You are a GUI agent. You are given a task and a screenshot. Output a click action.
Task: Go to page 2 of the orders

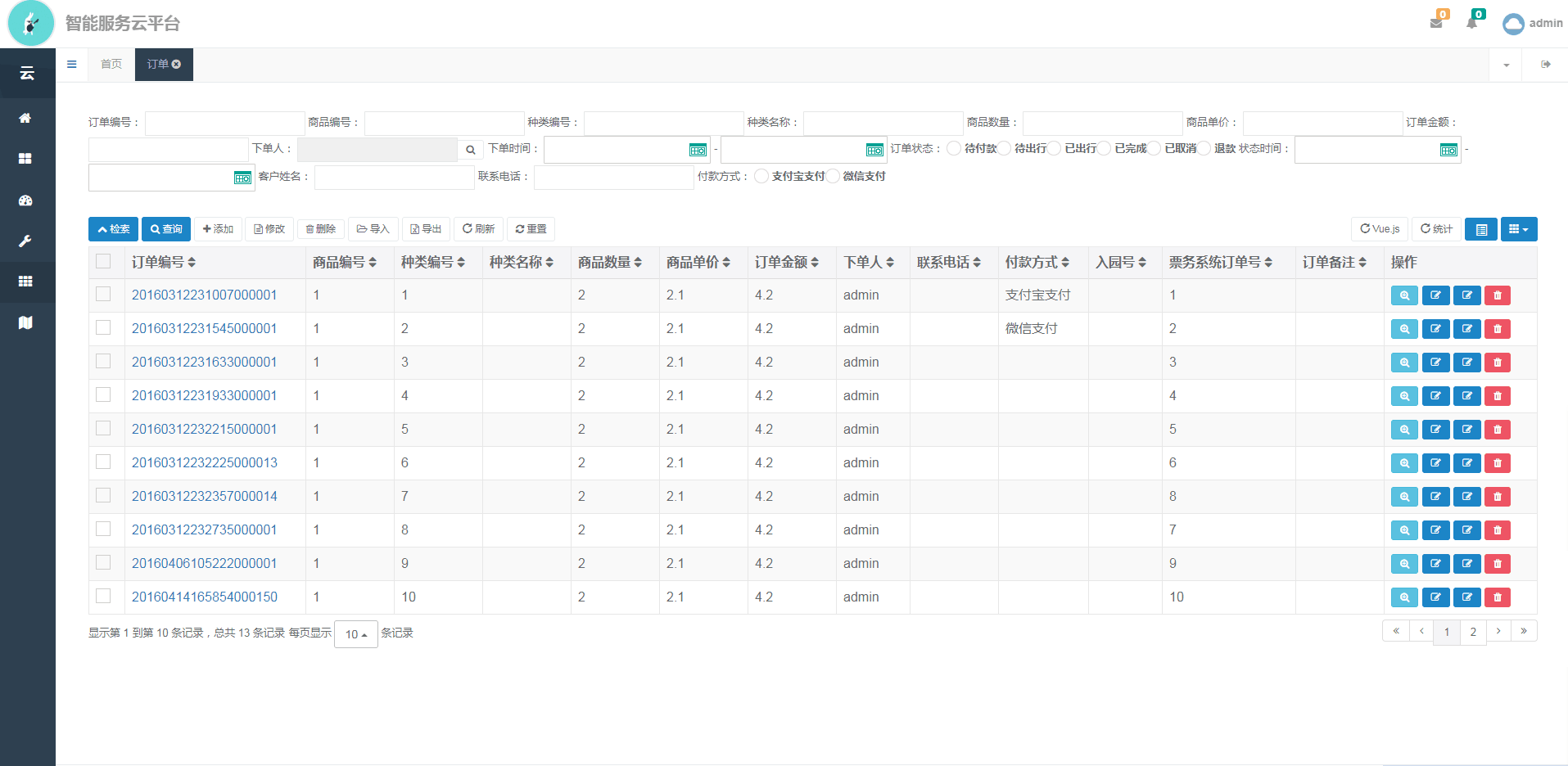pyautogui.click(x=1473, y=632)
